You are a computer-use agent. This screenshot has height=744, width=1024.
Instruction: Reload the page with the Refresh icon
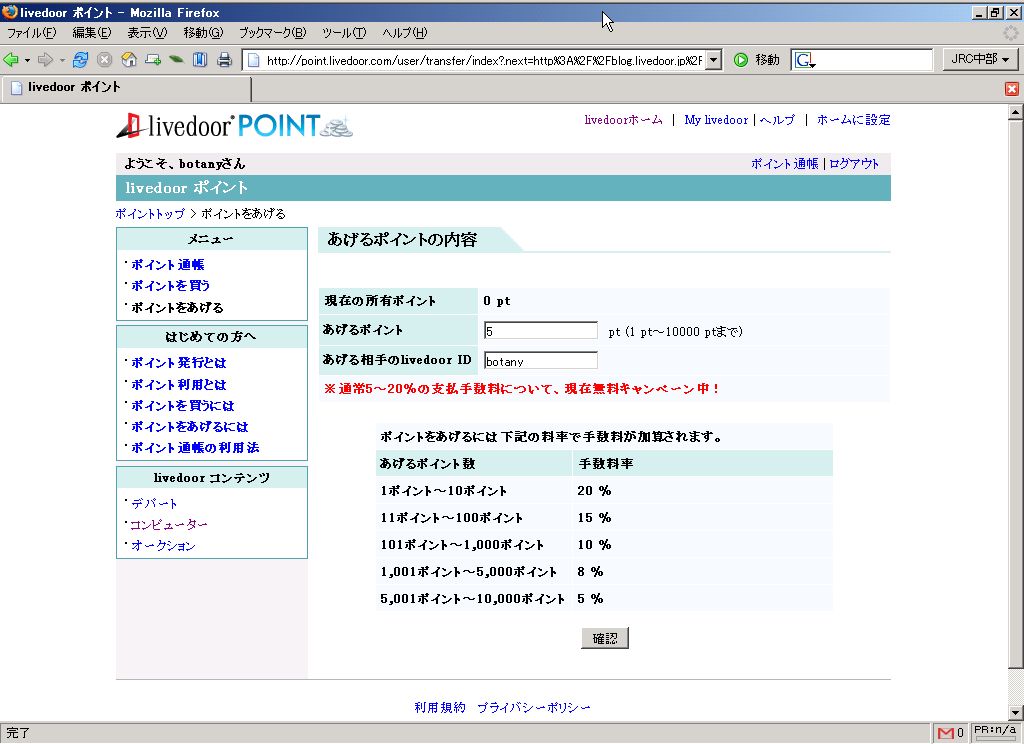point(80,60)
